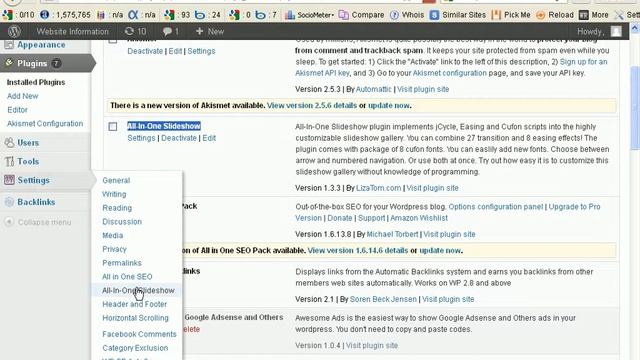Click the page vertical scrollbar thumb

pos(635,108)
